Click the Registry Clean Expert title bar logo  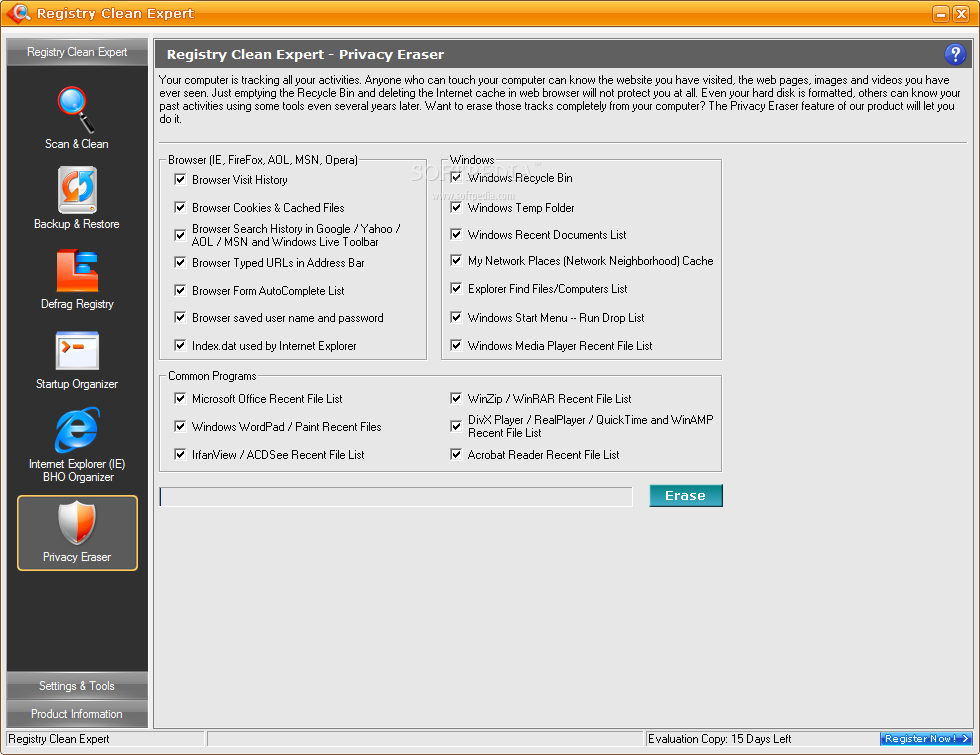tap(18, 12)
